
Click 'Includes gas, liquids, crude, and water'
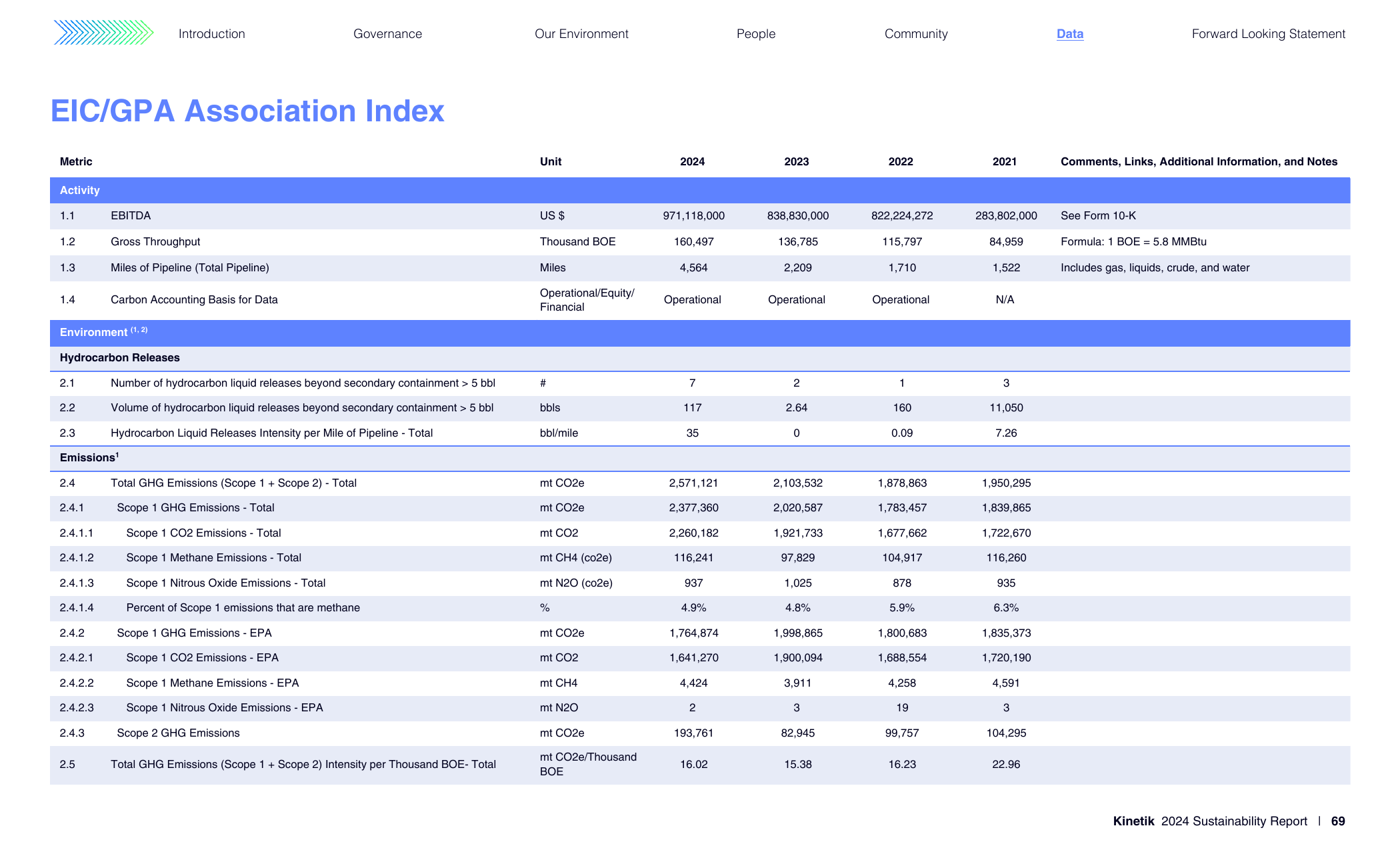[x=1155, y=267]
